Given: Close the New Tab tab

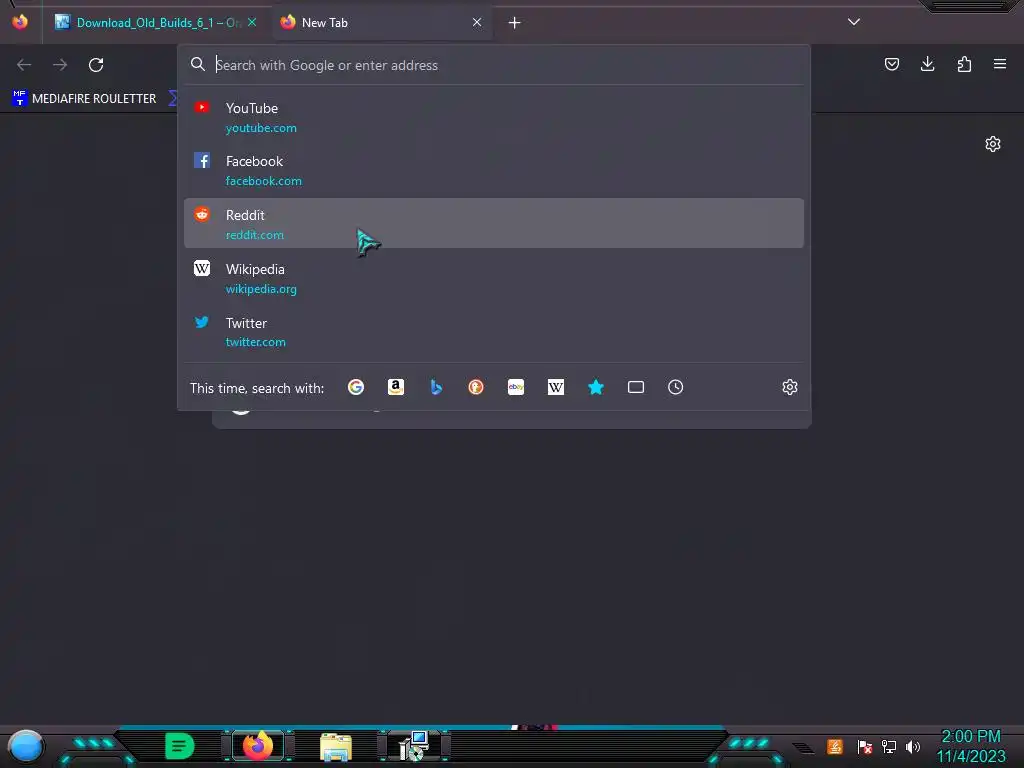Looking at the screenshot, I should (477, 22).
